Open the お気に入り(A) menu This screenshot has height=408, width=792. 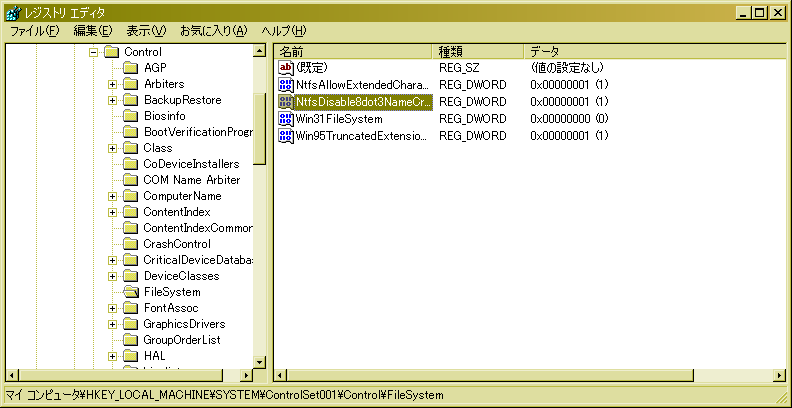pos(213,31)
